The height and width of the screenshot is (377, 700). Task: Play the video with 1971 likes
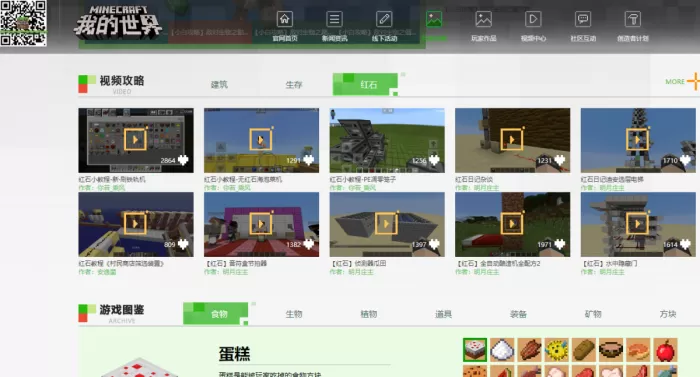tap(512, 224)
